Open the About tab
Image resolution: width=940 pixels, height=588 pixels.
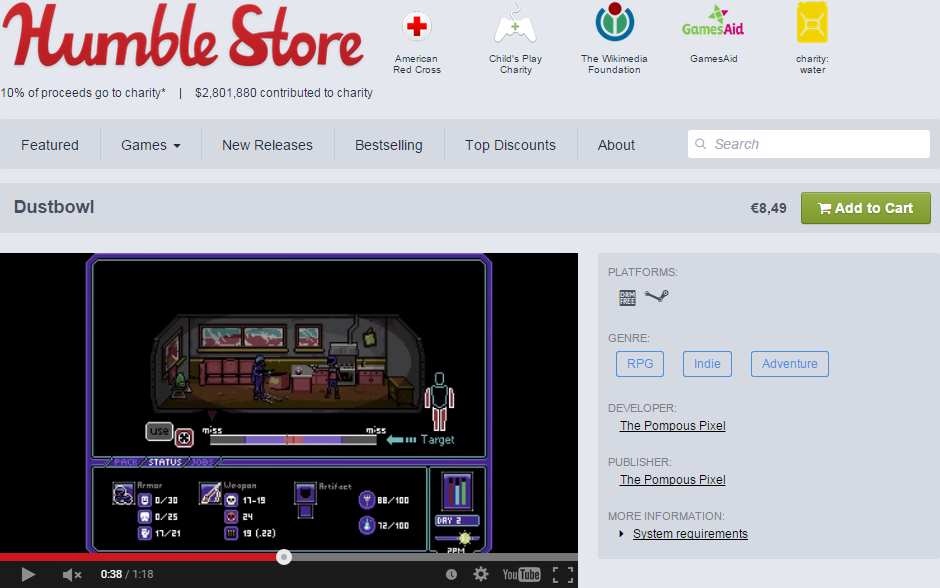click(616, 145)
